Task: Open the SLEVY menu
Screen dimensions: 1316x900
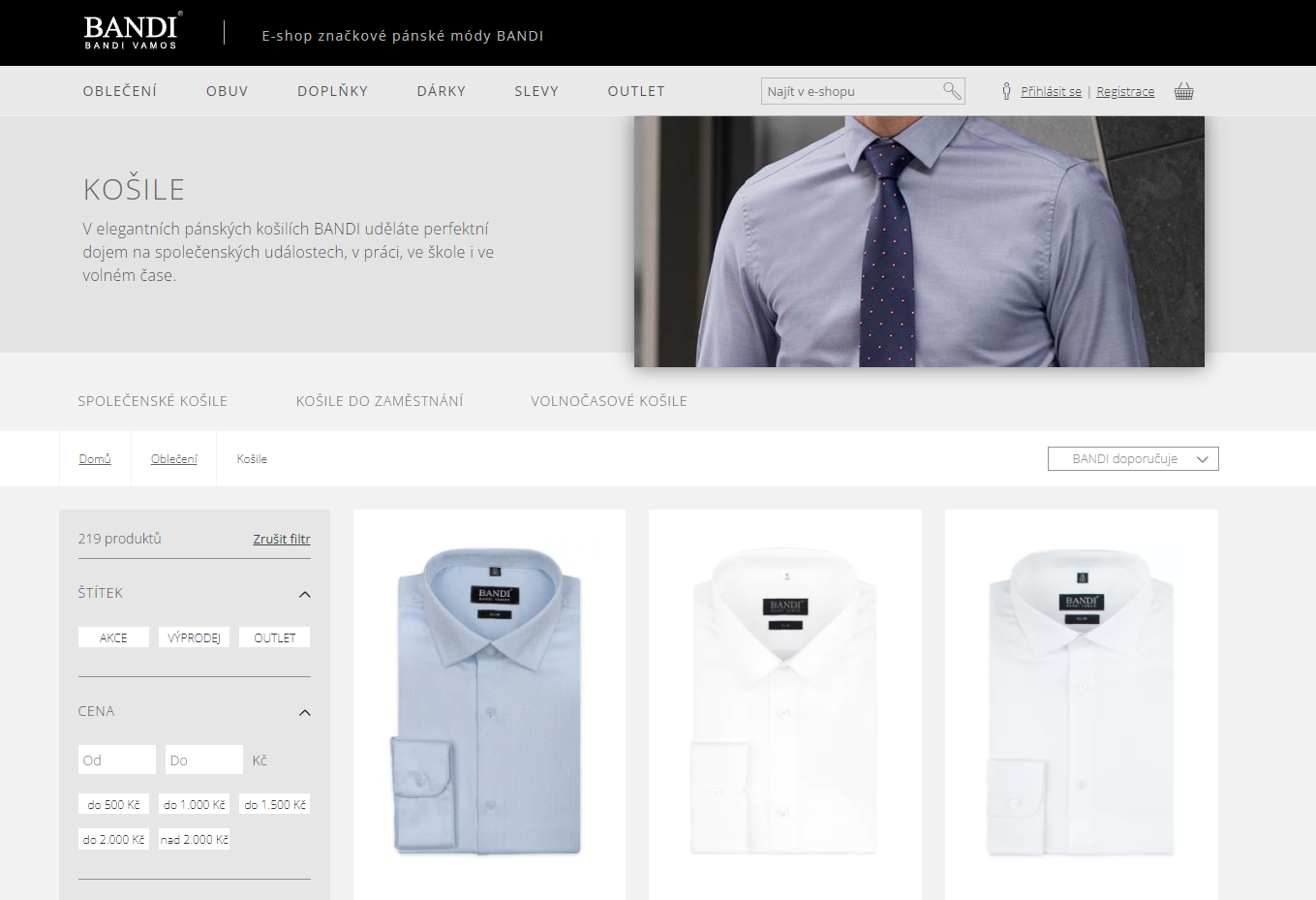Action: 536,91
